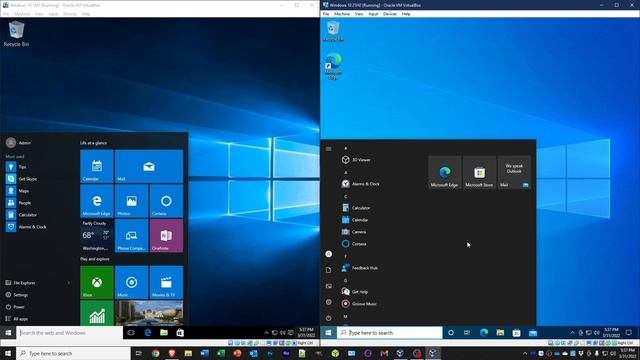Open Microsoft Store tile in right Start menu
This screenshot has height=360, width=640.
pos(479,172)
